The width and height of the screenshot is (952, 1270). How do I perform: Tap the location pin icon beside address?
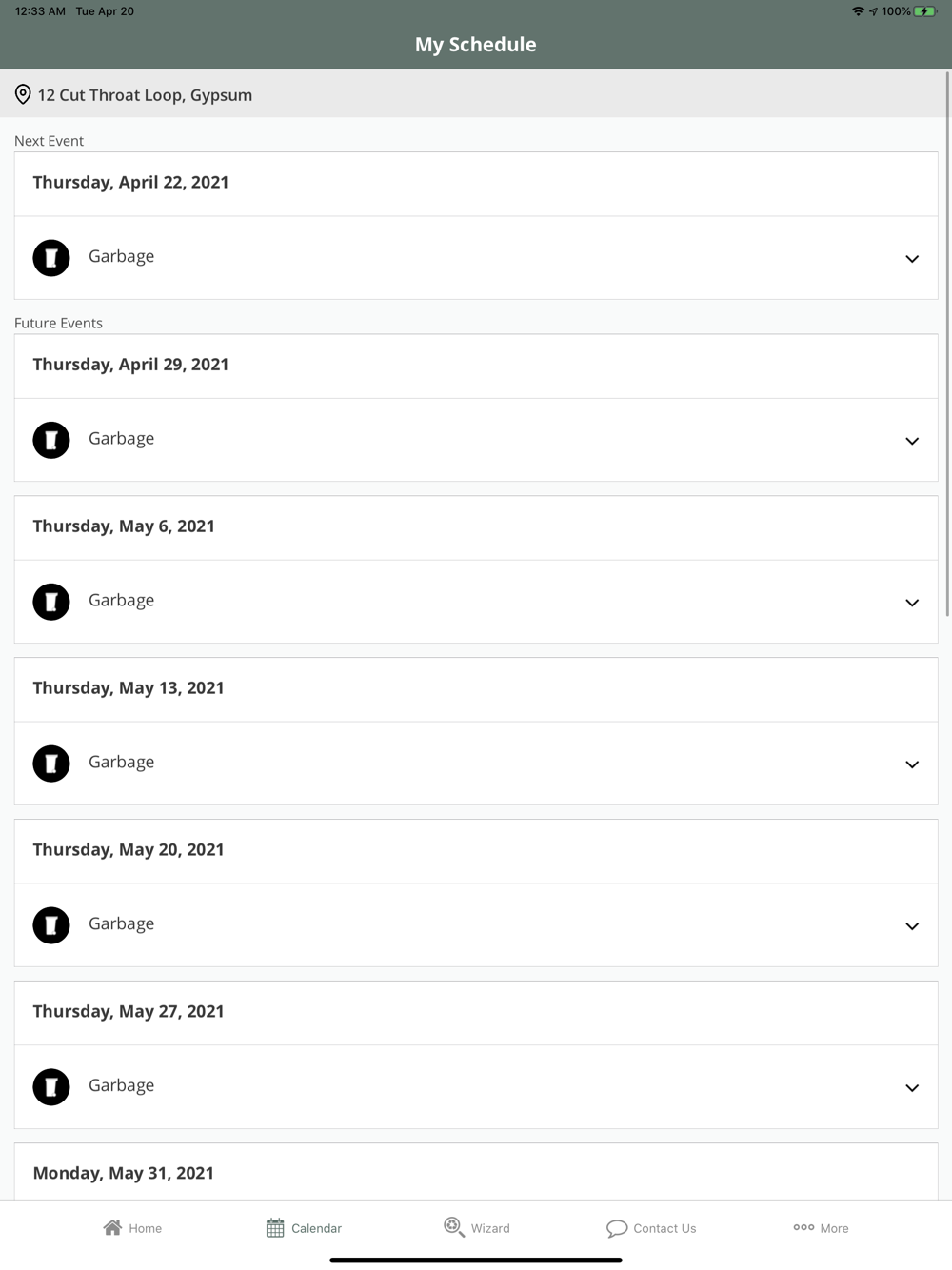click(23, 94)
